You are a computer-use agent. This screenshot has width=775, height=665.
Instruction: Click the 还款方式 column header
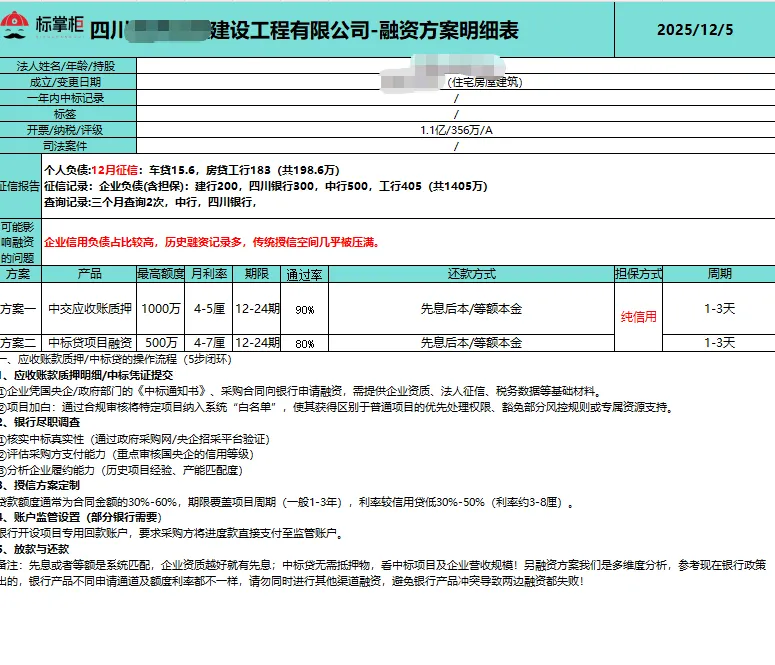click(x=472, y=274)
